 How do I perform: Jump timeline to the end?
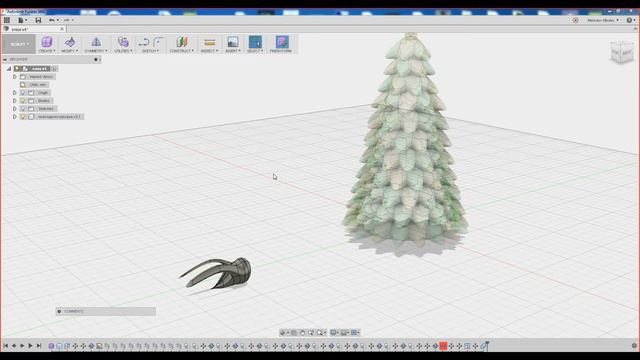[x=39, y=346]
